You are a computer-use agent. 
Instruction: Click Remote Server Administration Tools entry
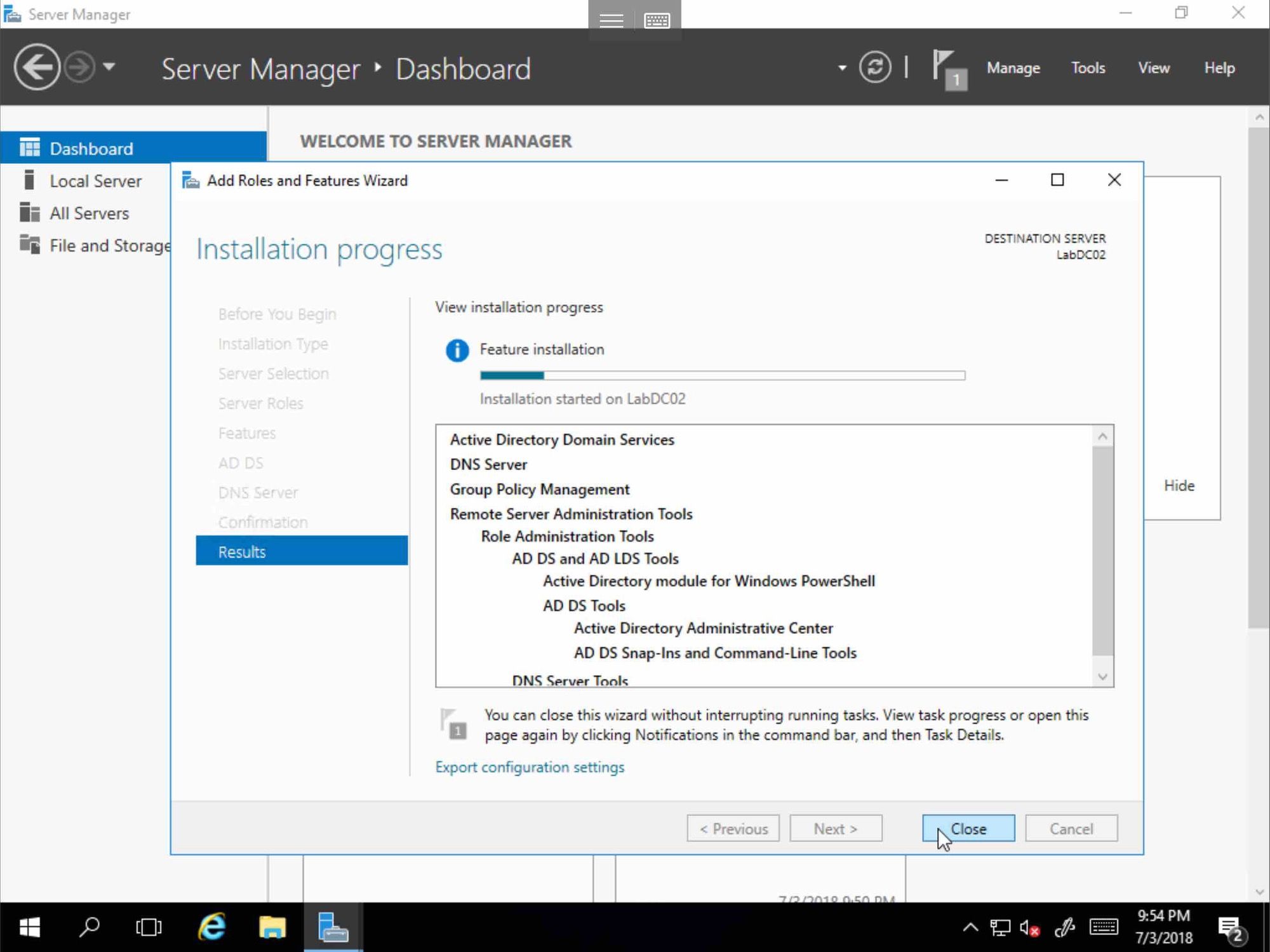[571, 514]
